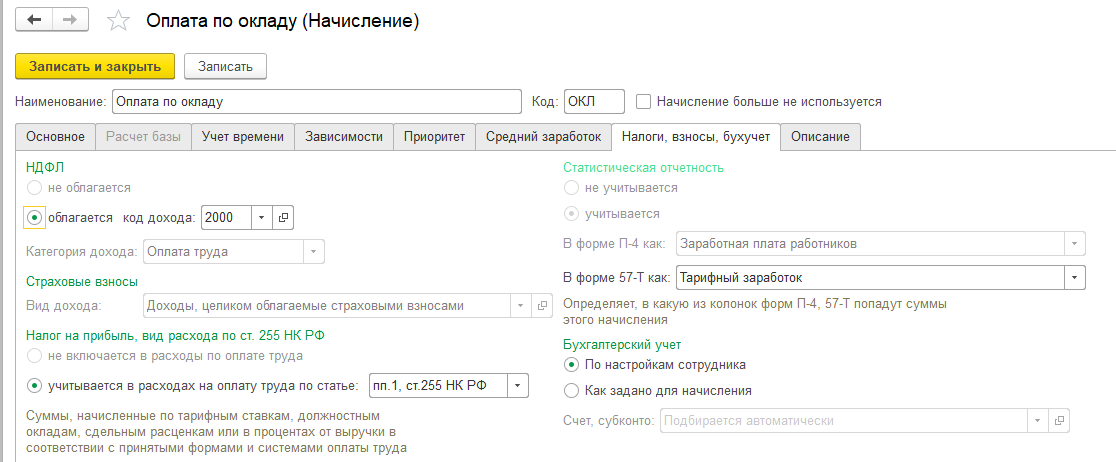The image size is (1116, 462).
Task: Open the 'В форме 57-Т как' dropdown
Action: coord(1074,277)
